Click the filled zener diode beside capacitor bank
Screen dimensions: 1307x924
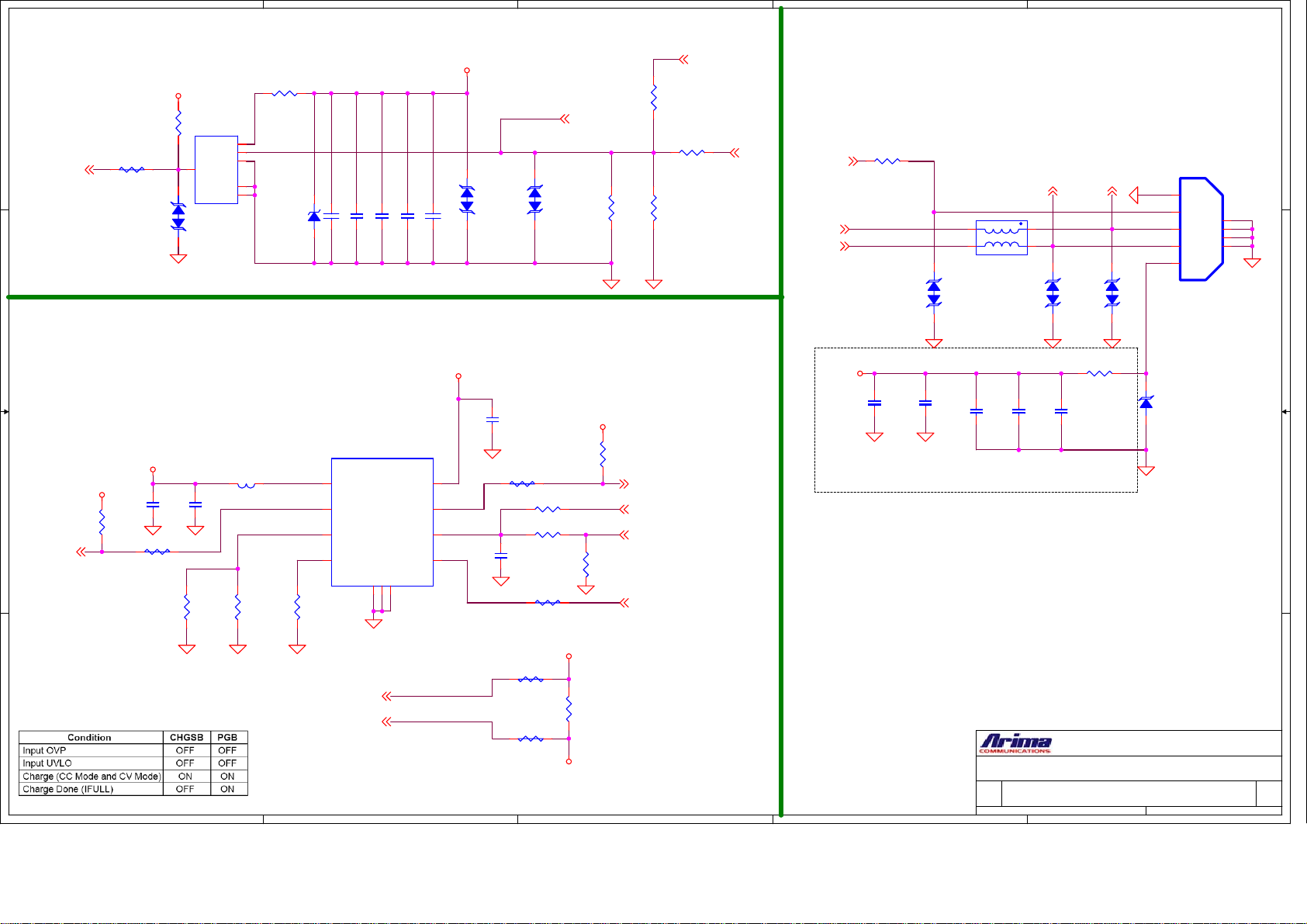pos(314,216)
